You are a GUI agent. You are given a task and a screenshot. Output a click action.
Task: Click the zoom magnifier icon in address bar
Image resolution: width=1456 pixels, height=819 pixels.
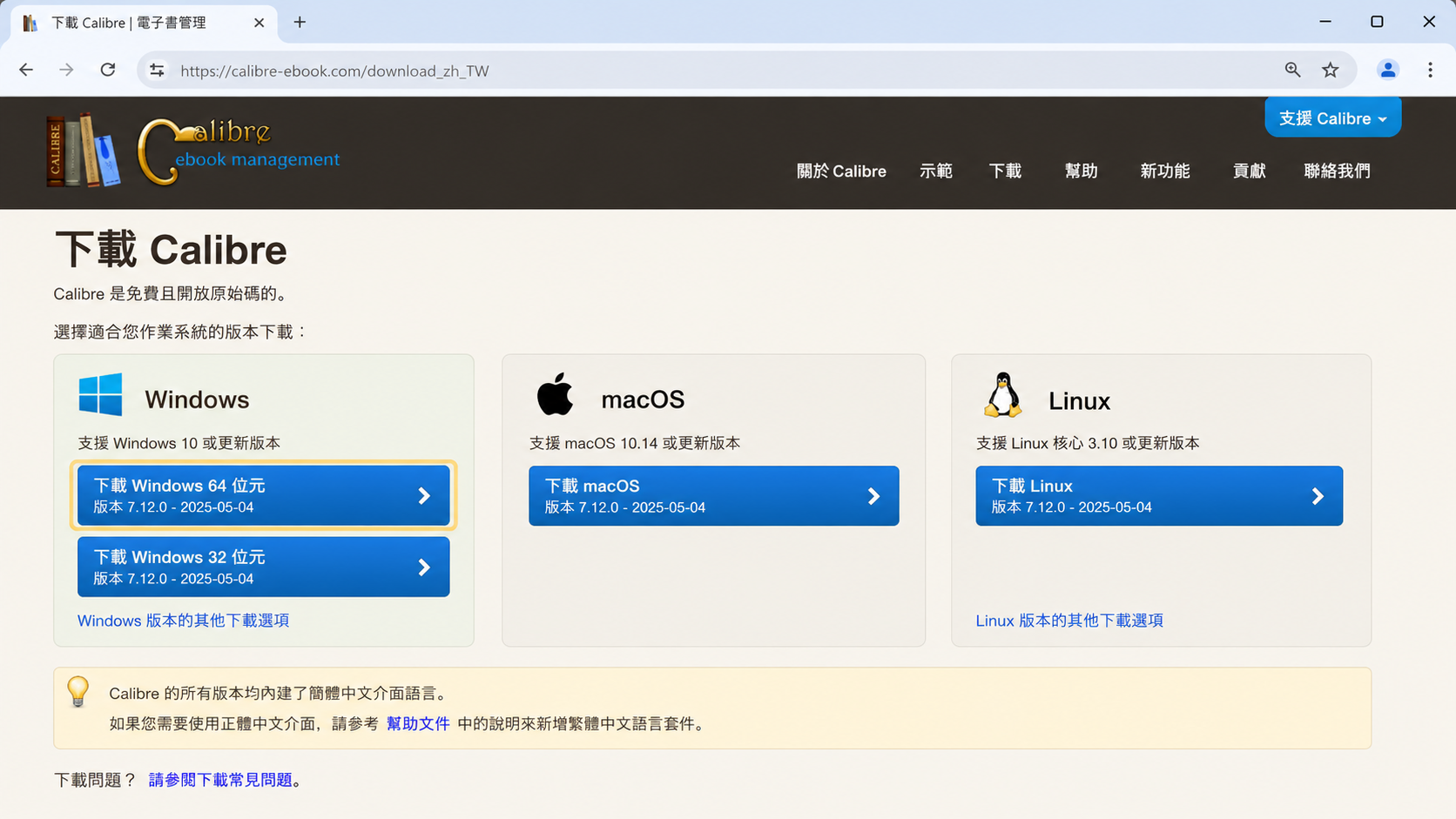1292,70
